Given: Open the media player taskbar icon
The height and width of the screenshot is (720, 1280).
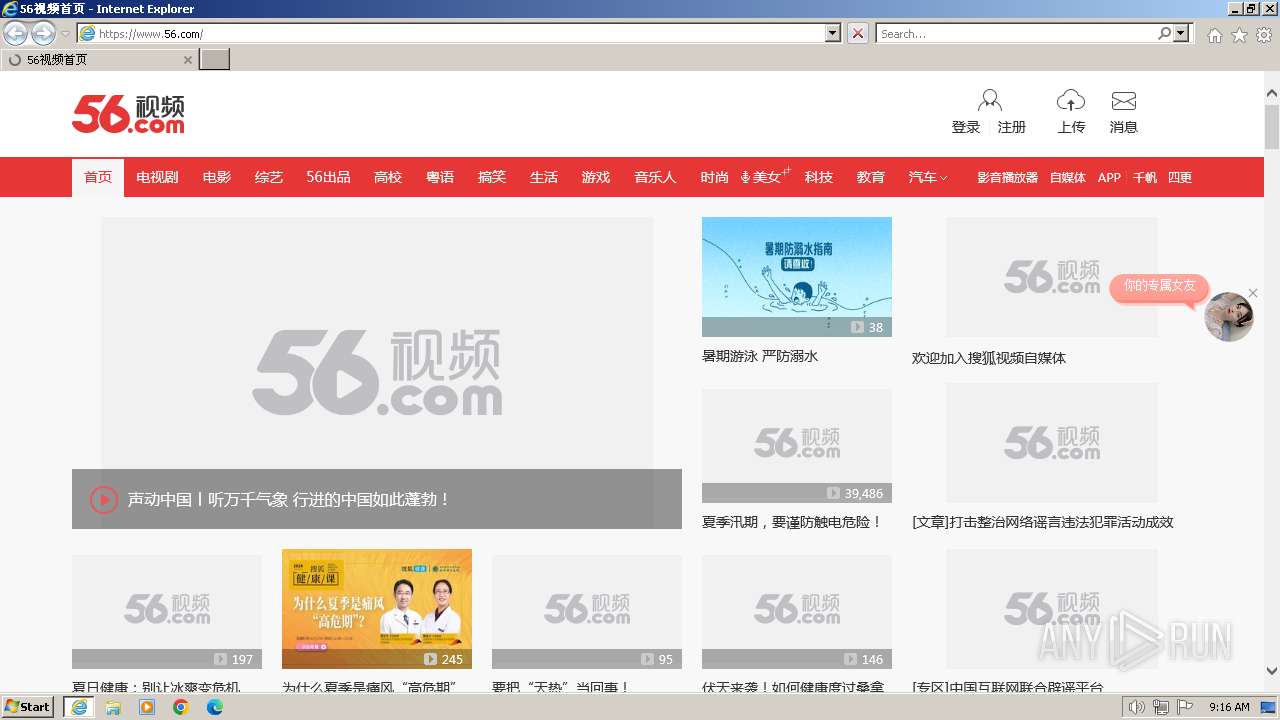Looking at the screenshot, I should (147, 707).
